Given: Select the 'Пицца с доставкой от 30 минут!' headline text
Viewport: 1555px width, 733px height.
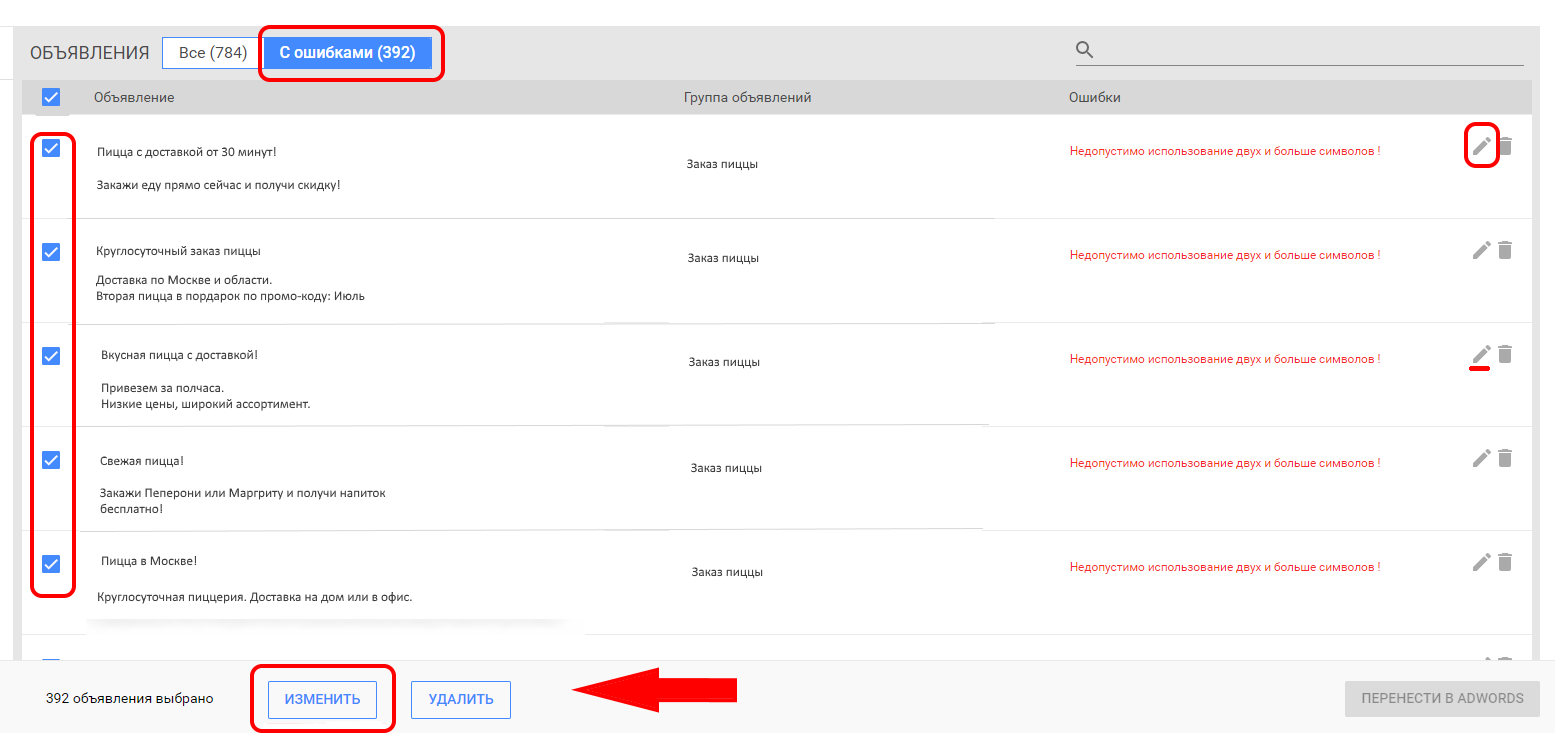Looking at the screenshot, I should (186, 152).
